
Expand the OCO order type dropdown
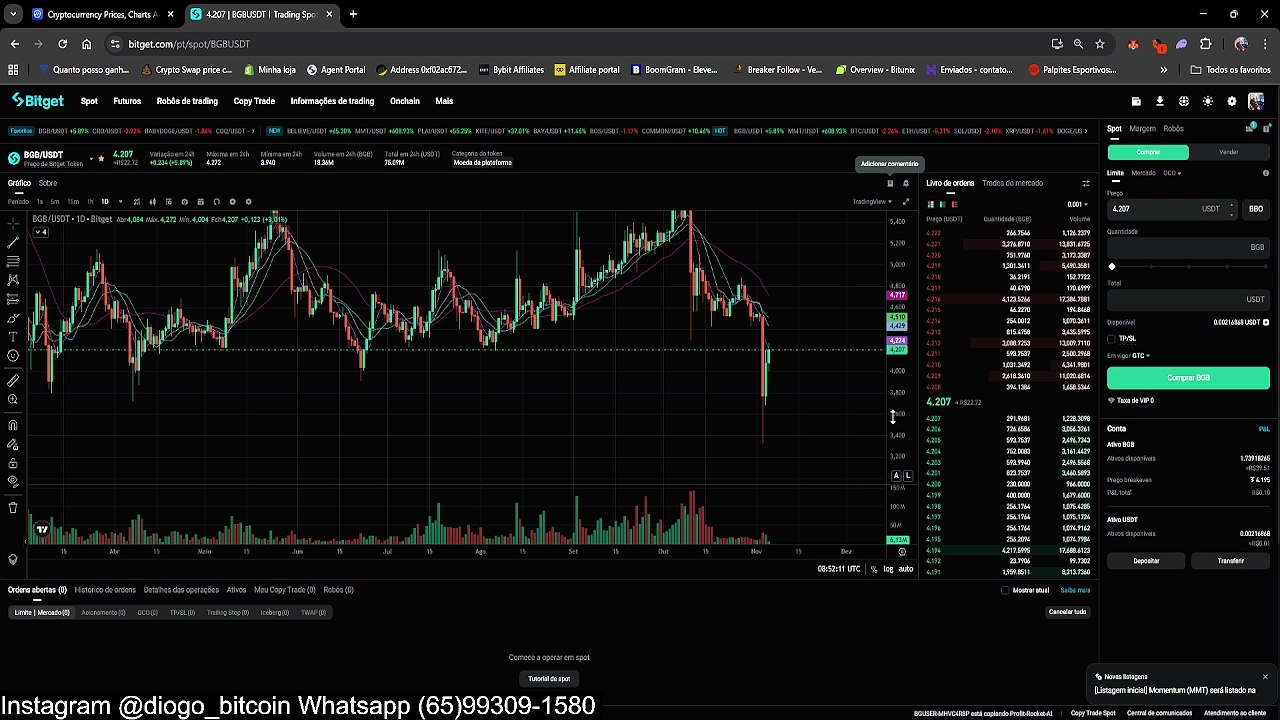(x=1171, y=173)
